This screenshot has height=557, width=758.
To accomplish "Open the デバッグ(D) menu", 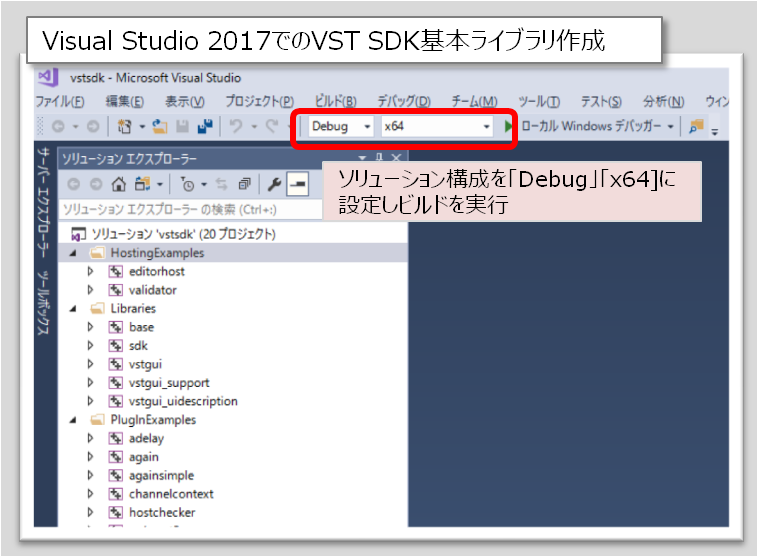I will tap(404, 101).
